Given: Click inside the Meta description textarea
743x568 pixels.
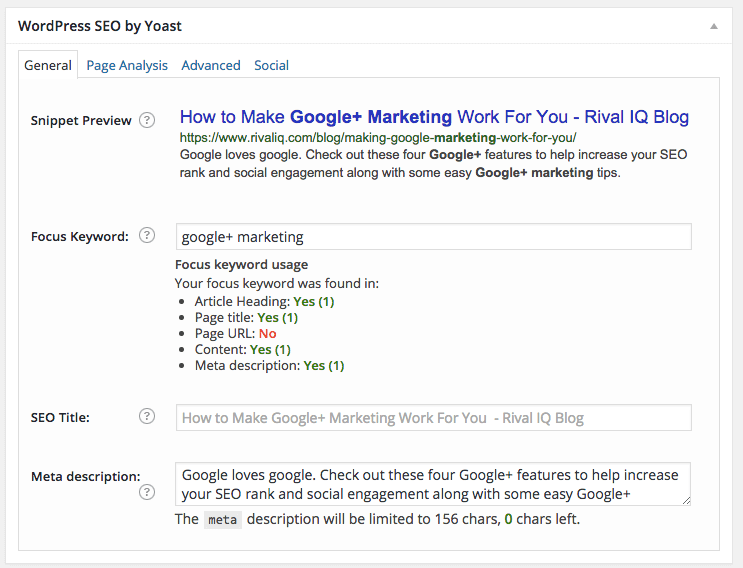Looking at the screenshot, I should pos(433,484).
